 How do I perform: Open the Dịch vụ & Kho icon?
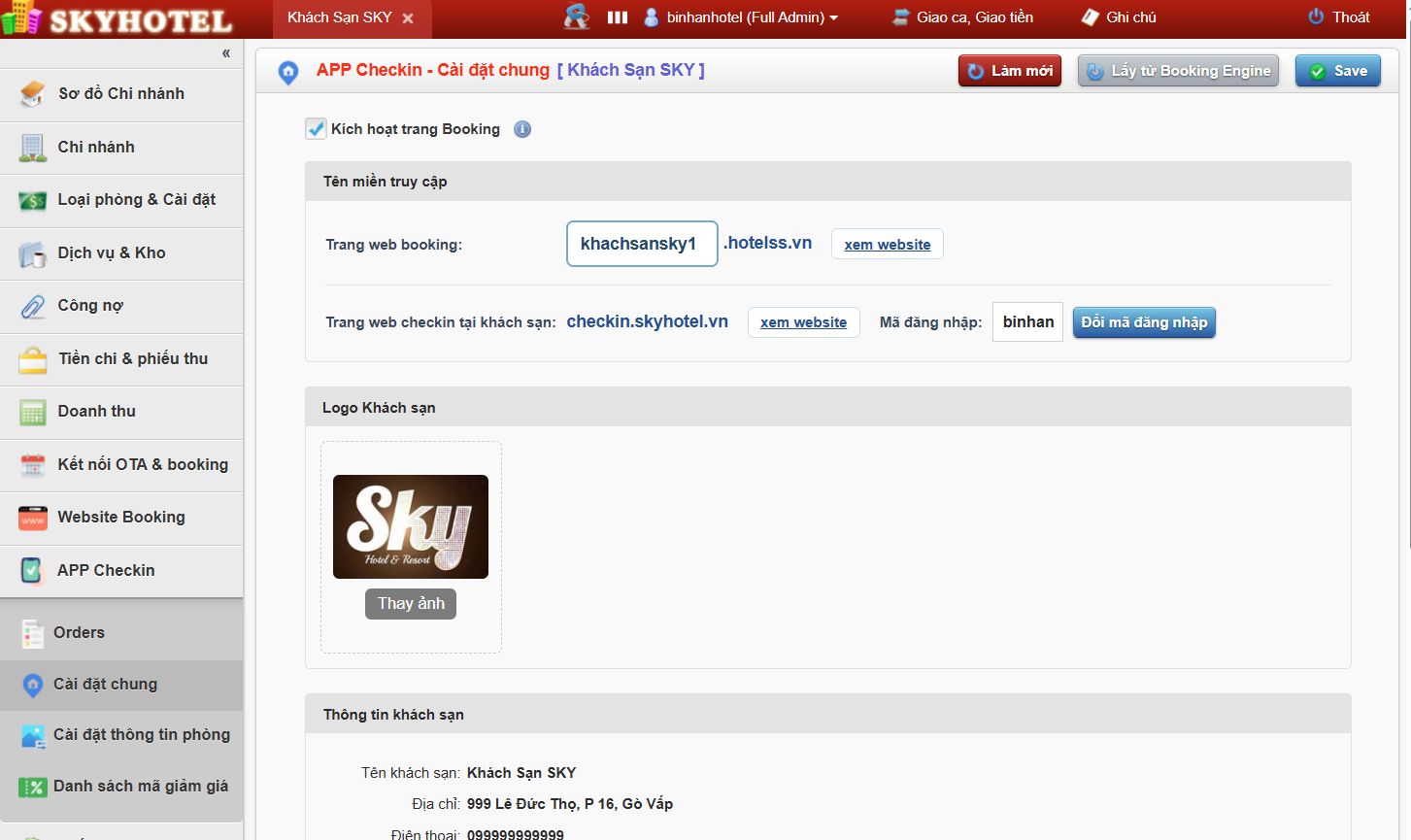pos(32,253)
